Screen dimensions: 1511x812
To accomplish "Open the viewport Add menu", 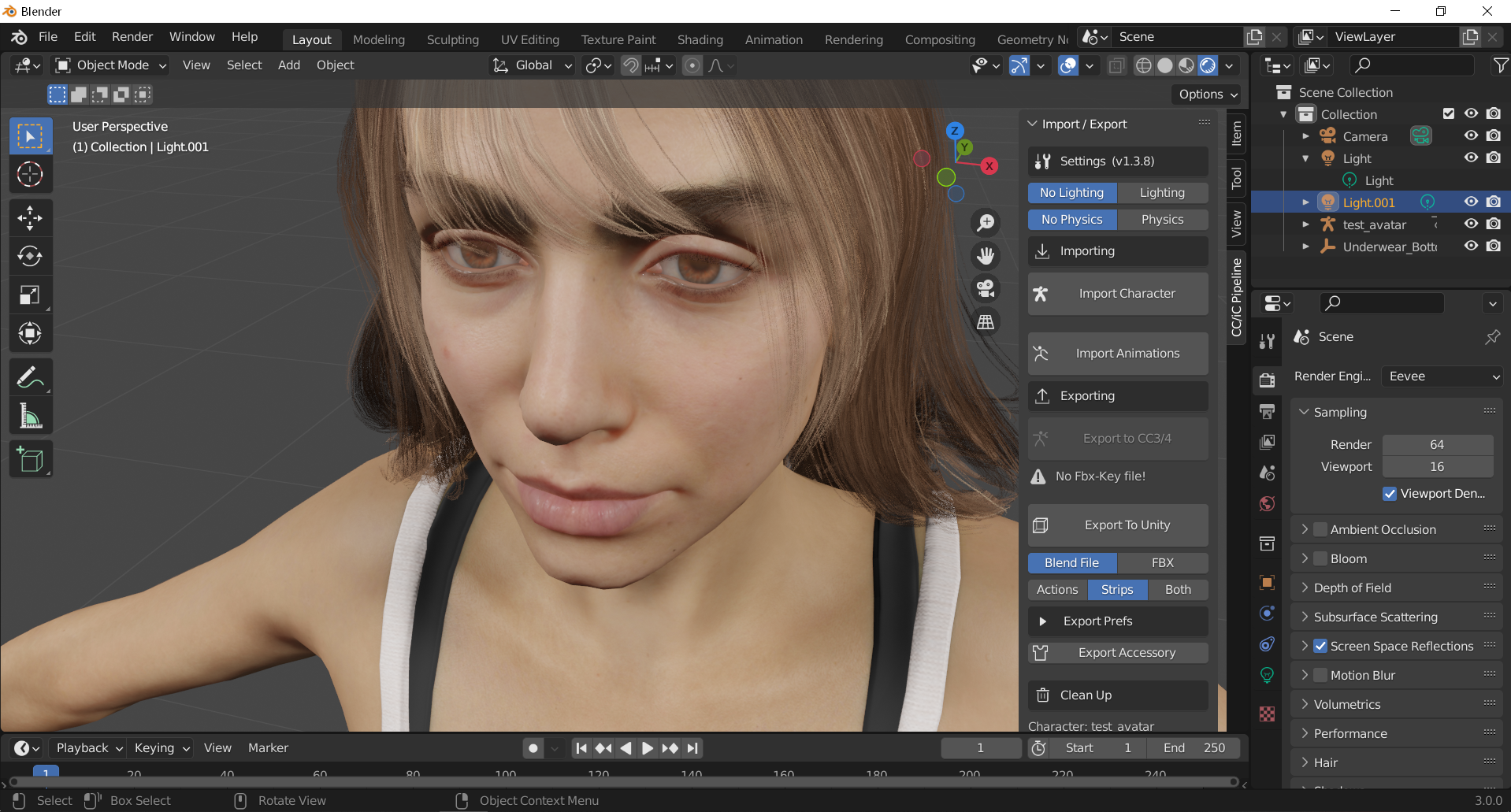I will pos(288,65).
